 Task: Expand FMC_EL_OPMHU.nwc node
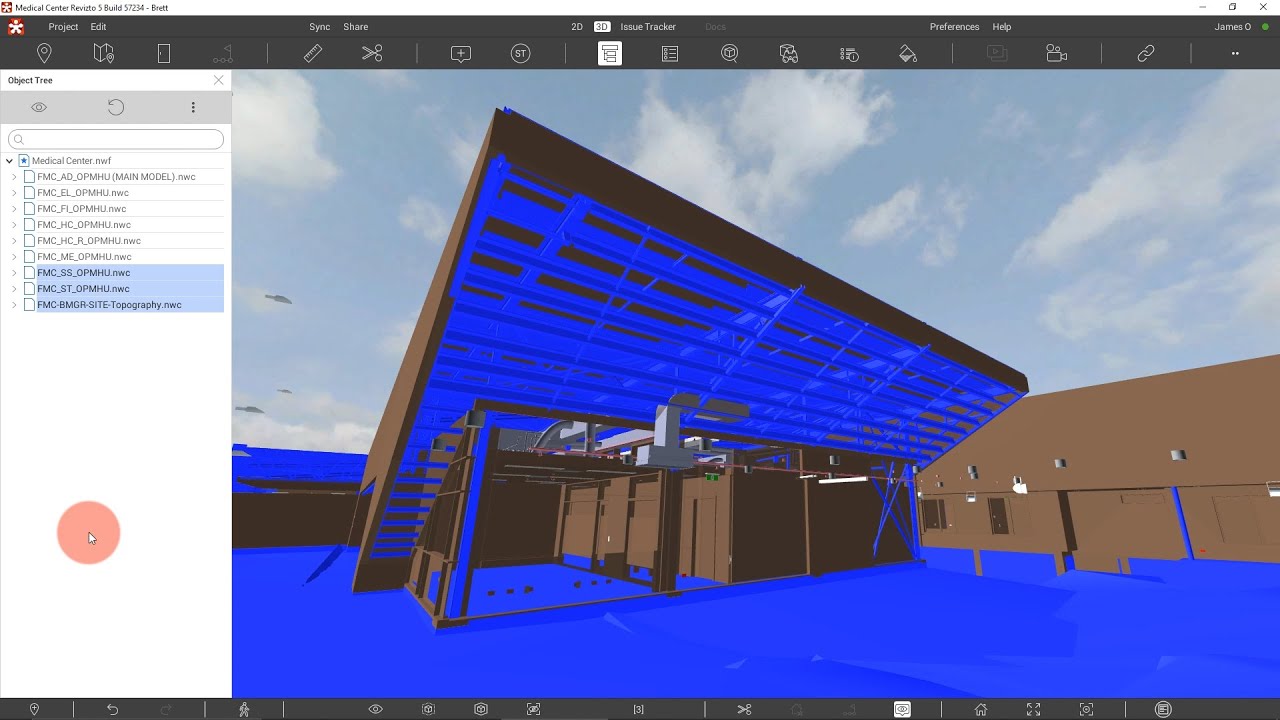point(14,193)
